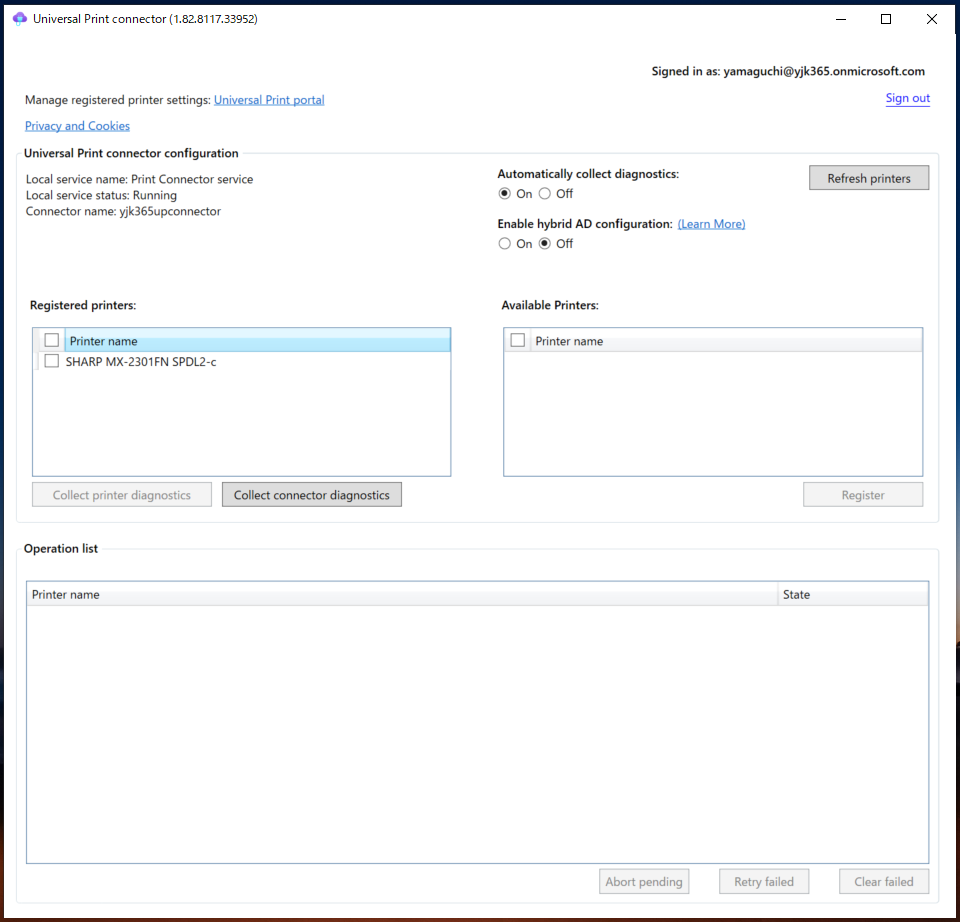The height and width of the screenshot is (922, 960).
Task: Set automatic diagnostics collection to On
Action: 504,193
